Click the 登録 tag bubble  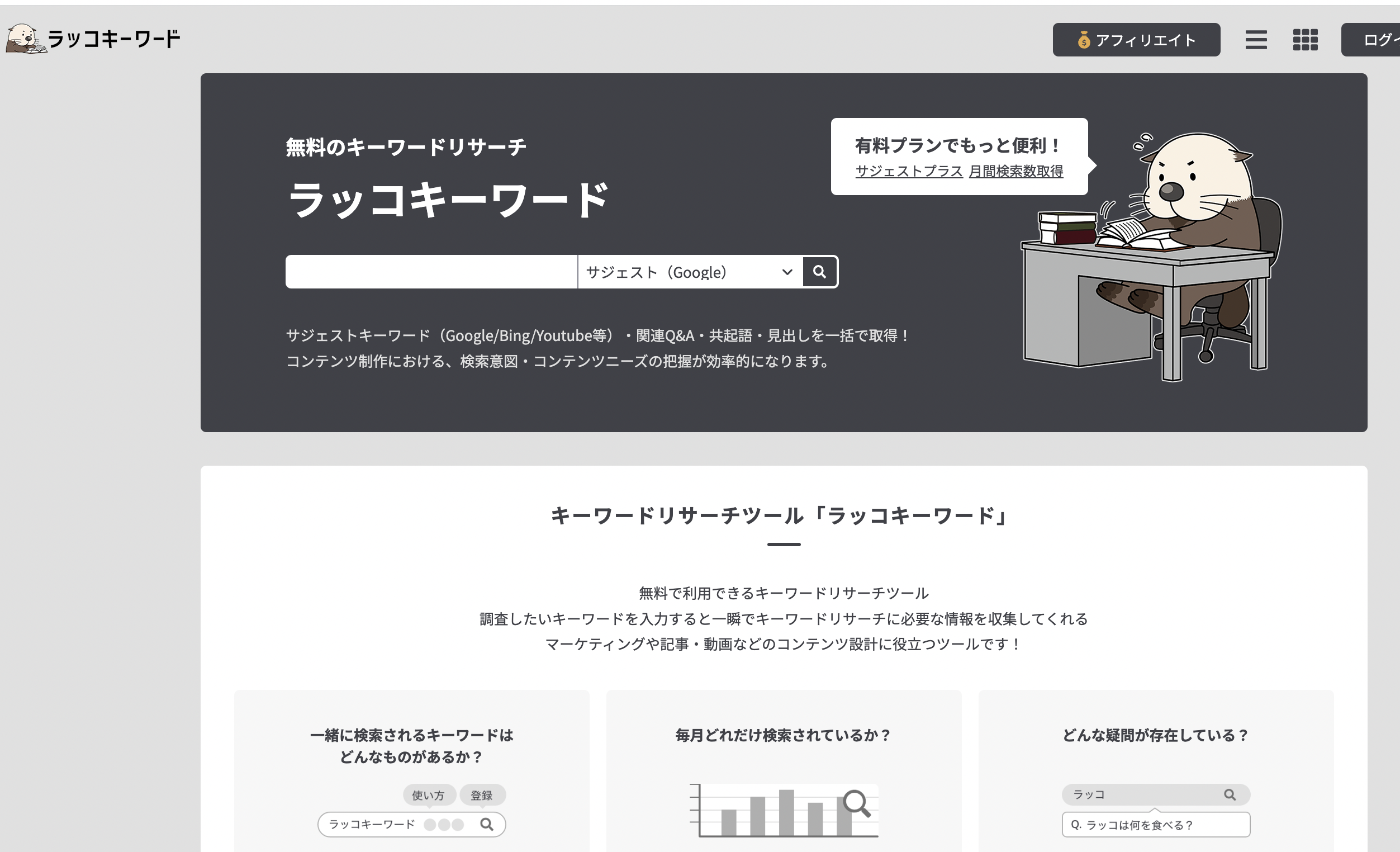pos(482,794)
